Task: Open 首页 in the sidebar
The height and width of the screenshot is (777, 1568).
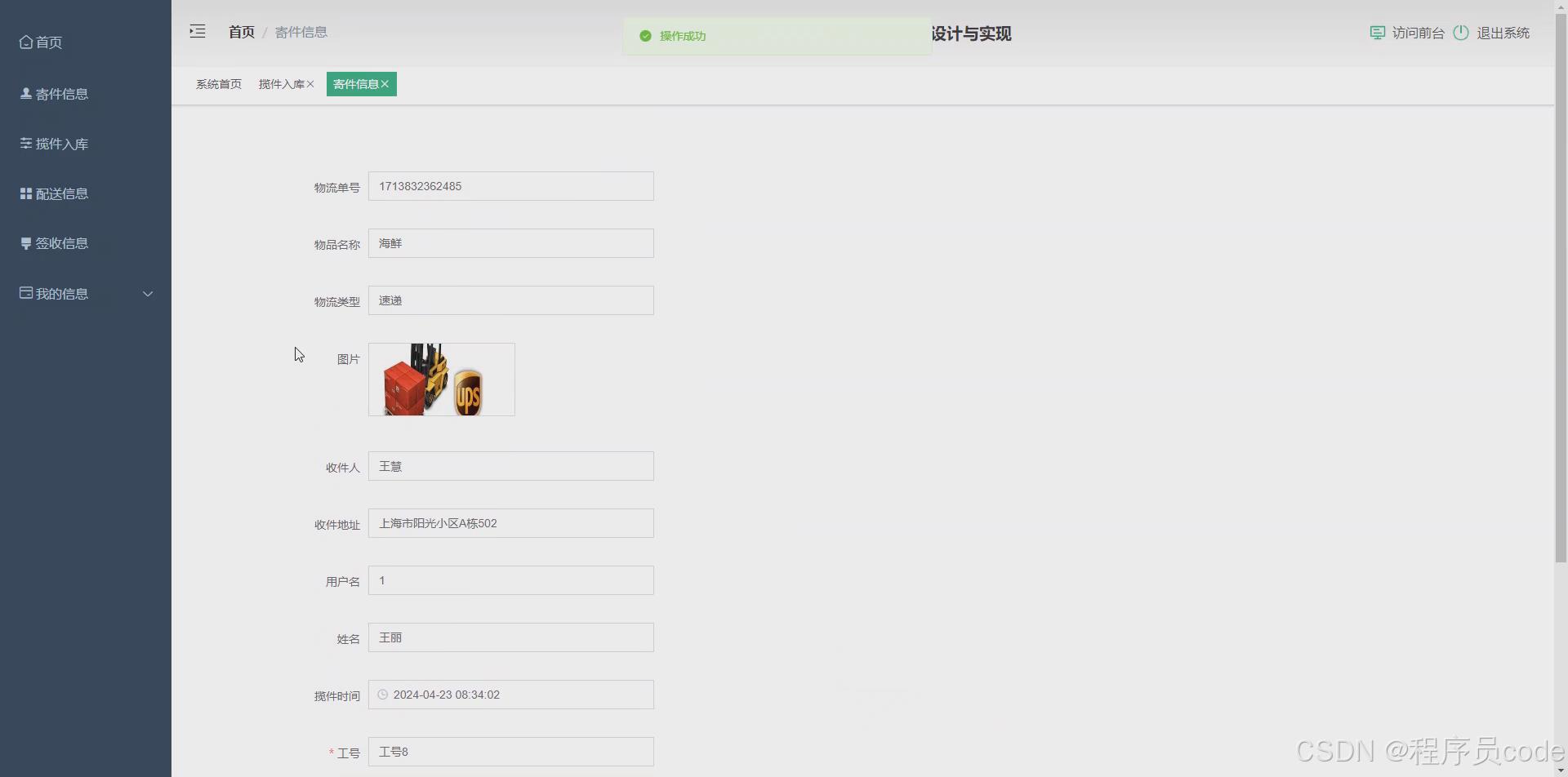Action: click(86, 42)
